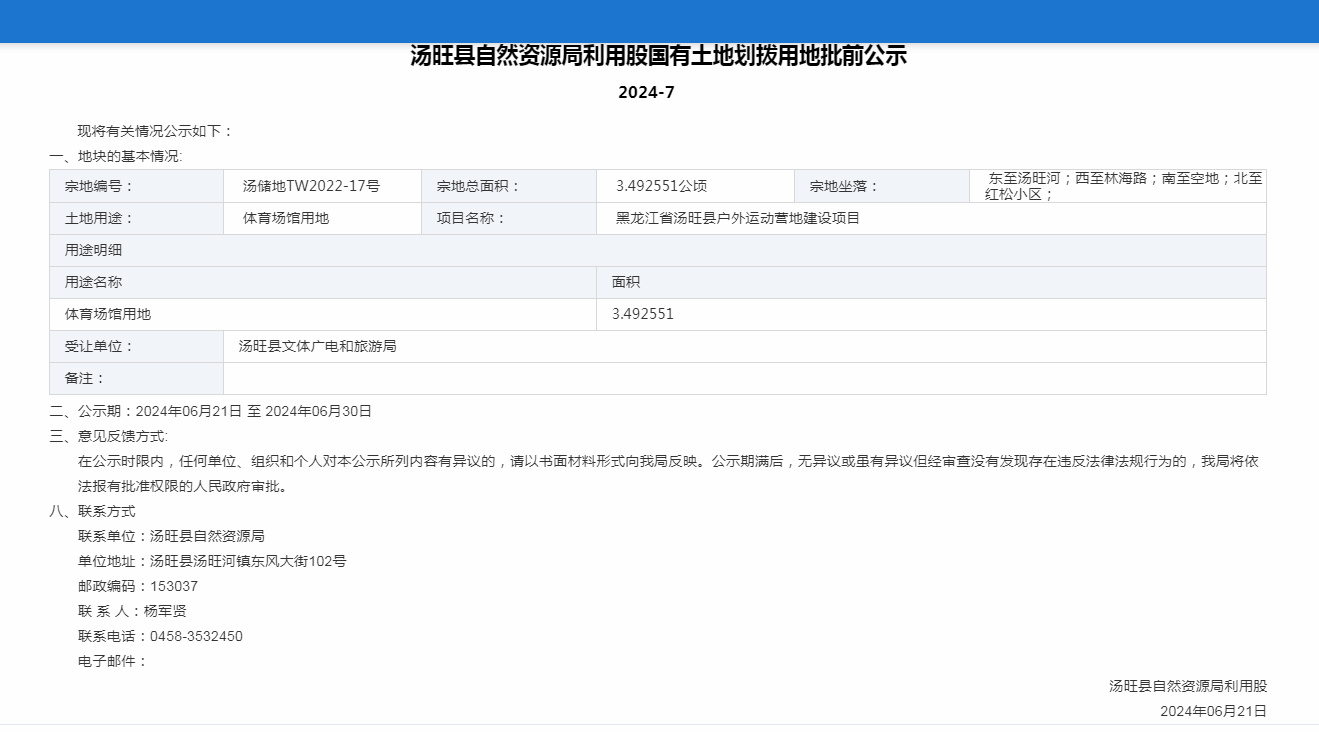Click the postal code 153037
1319x732 pixels.
[x=174, y=587]
